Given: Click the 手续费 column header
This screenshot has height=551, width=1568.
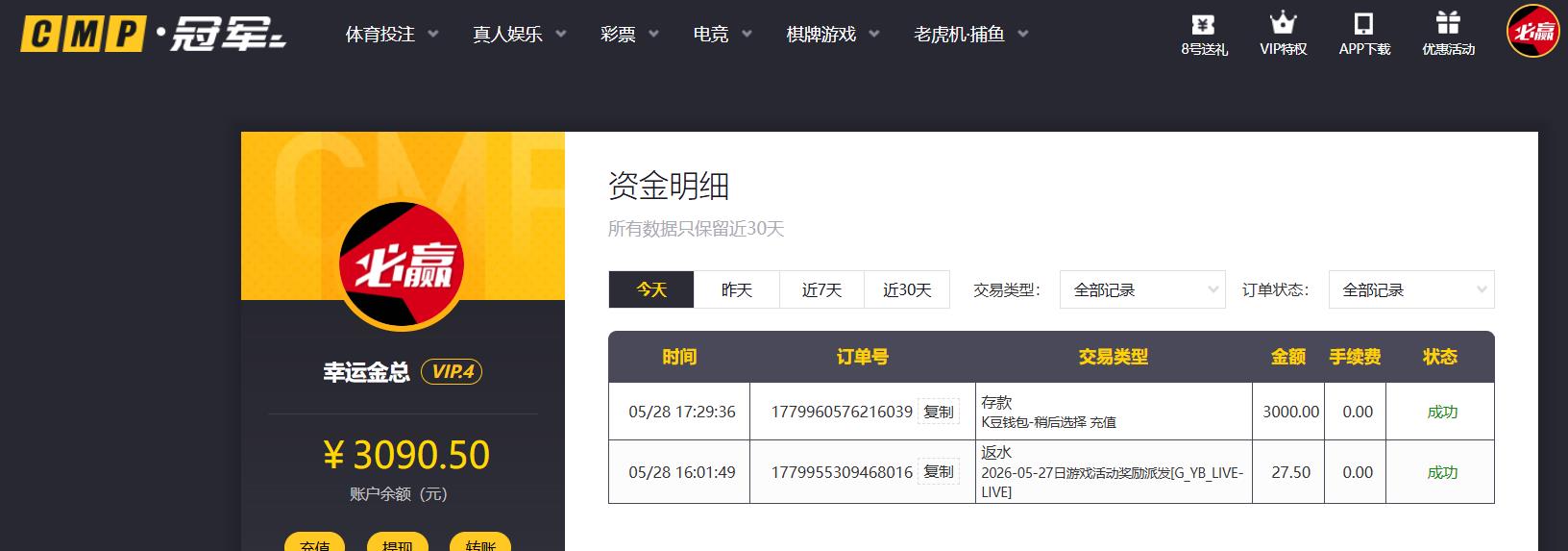Looking at the screenshot, I should pyautogui.click(x=1356, y=357).
